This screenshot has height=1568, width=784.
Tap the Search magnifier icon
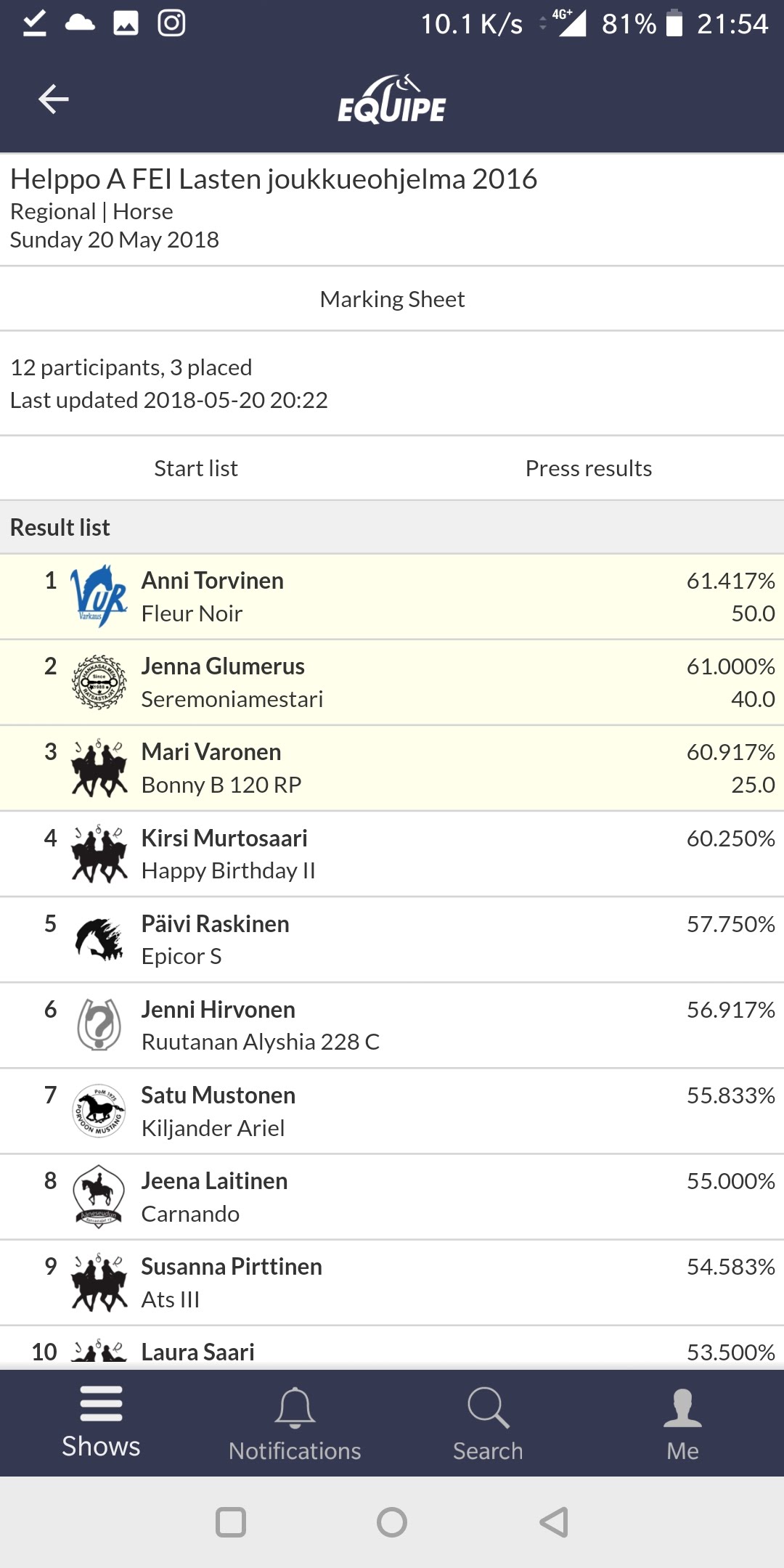[488, 1408]
